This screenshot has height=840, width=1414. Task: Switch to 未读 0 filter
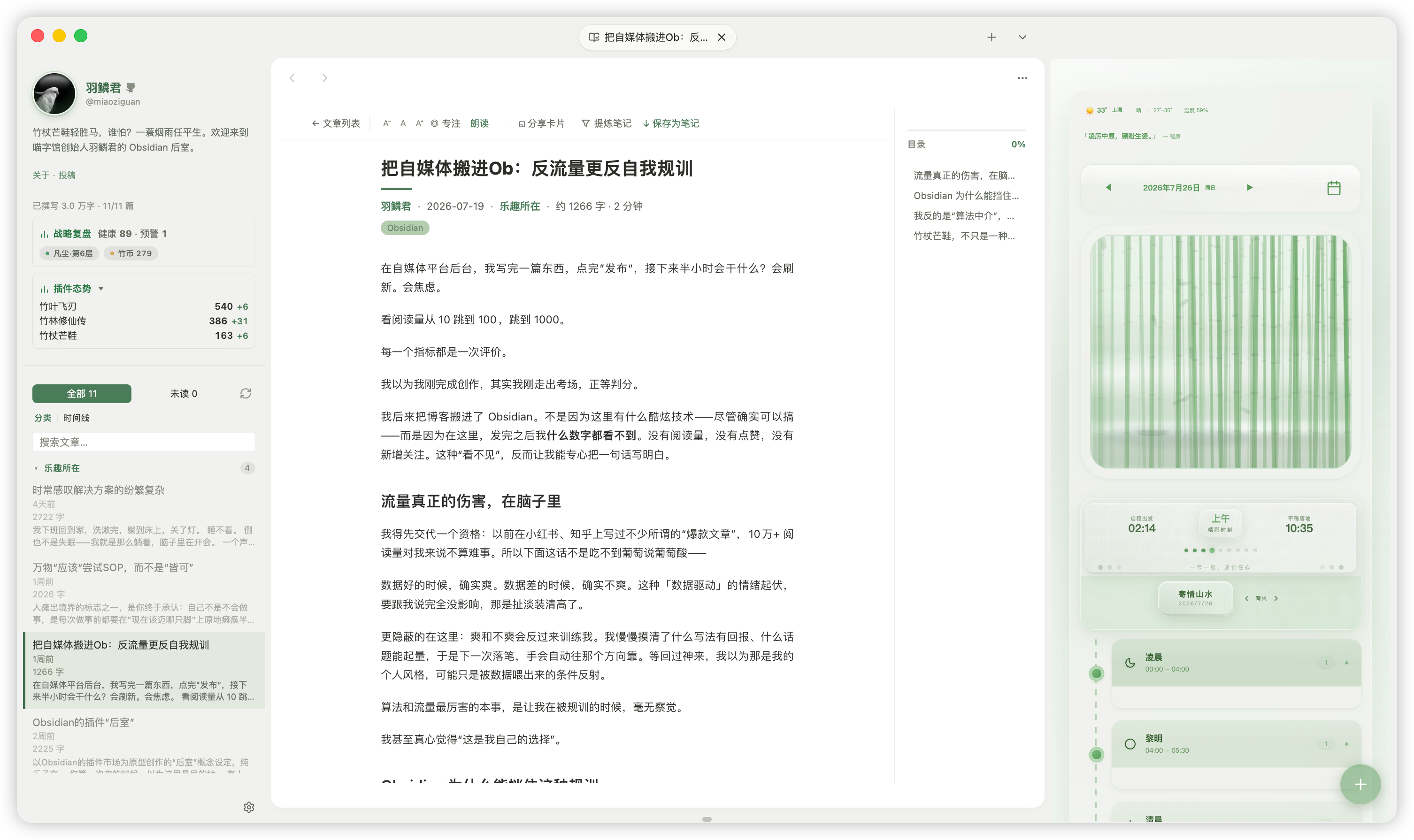tap(184, 393)
